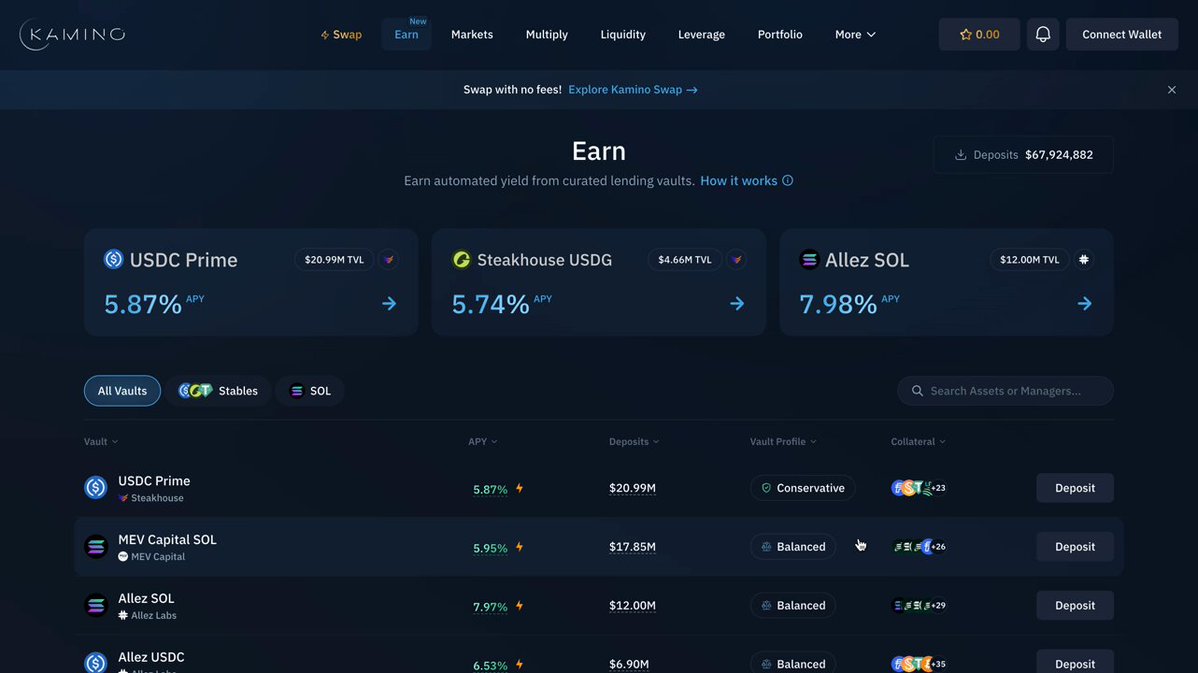Select the All Vaults filter
The height and width of the screenshot is (673, 1198).
122,390
